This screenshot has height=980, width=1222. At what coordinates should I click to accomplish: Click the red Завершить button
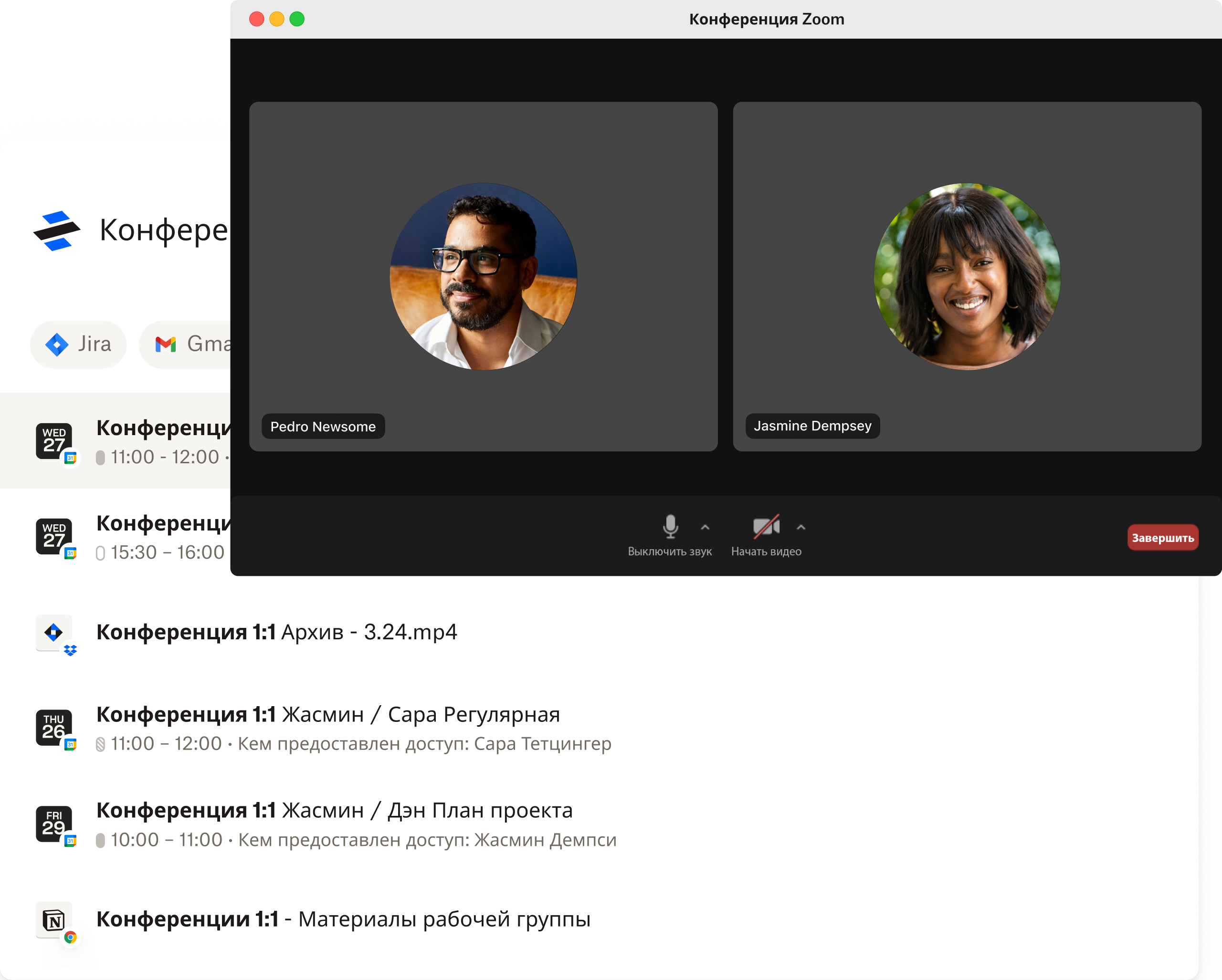tap(1162, 538)
